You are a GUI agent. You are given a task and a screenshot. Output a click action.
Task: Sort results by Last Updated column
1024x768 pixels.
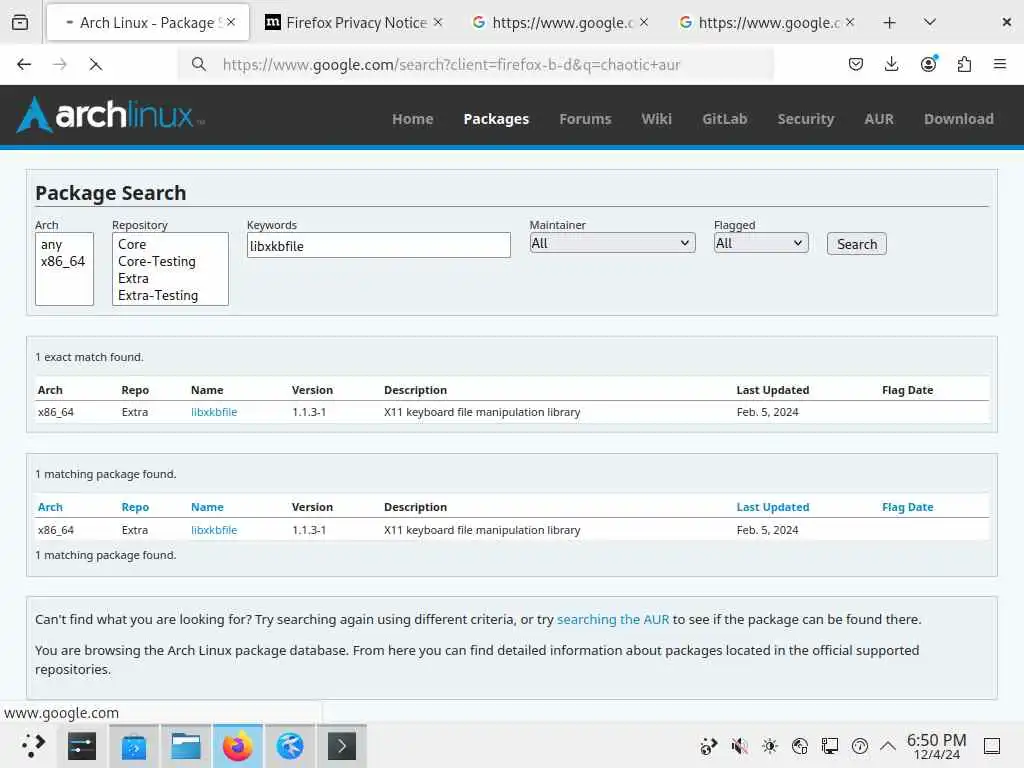tap(773, 507)
